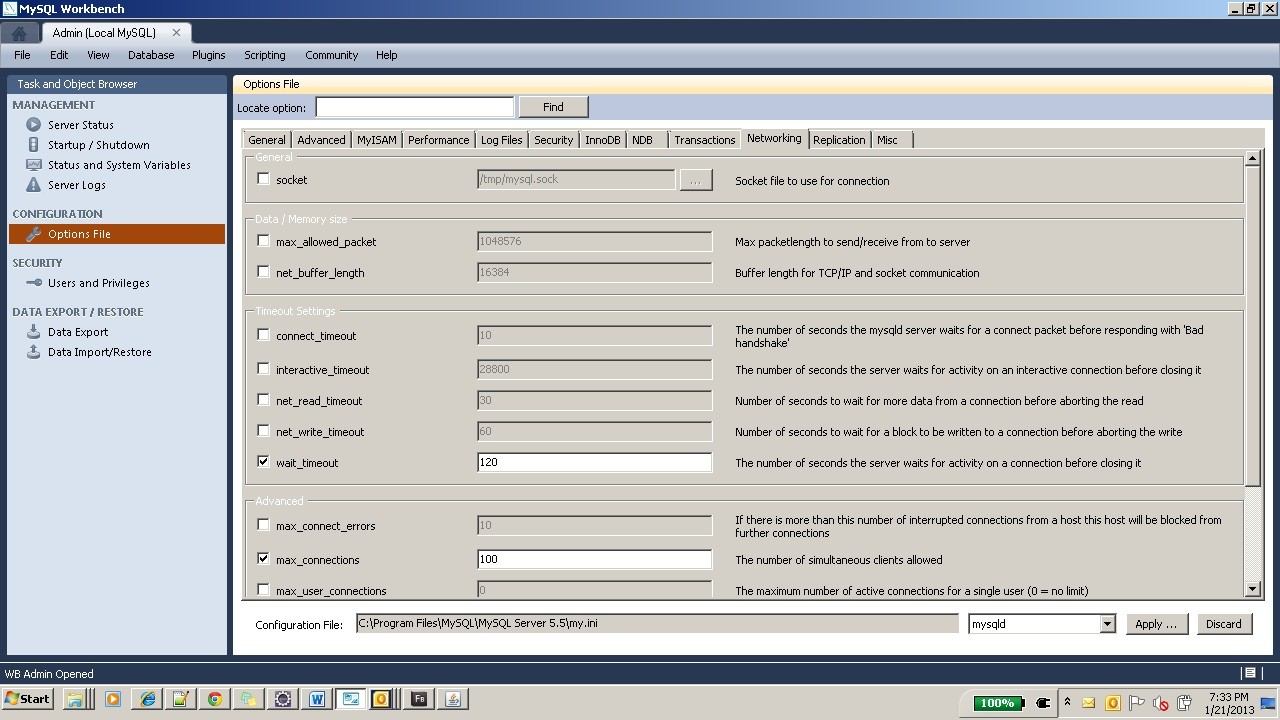Image resolution: width=1280 pixels, height=720 pixels.
Task: Browse for socket file with ... button
Action: (x=696, y=180)
